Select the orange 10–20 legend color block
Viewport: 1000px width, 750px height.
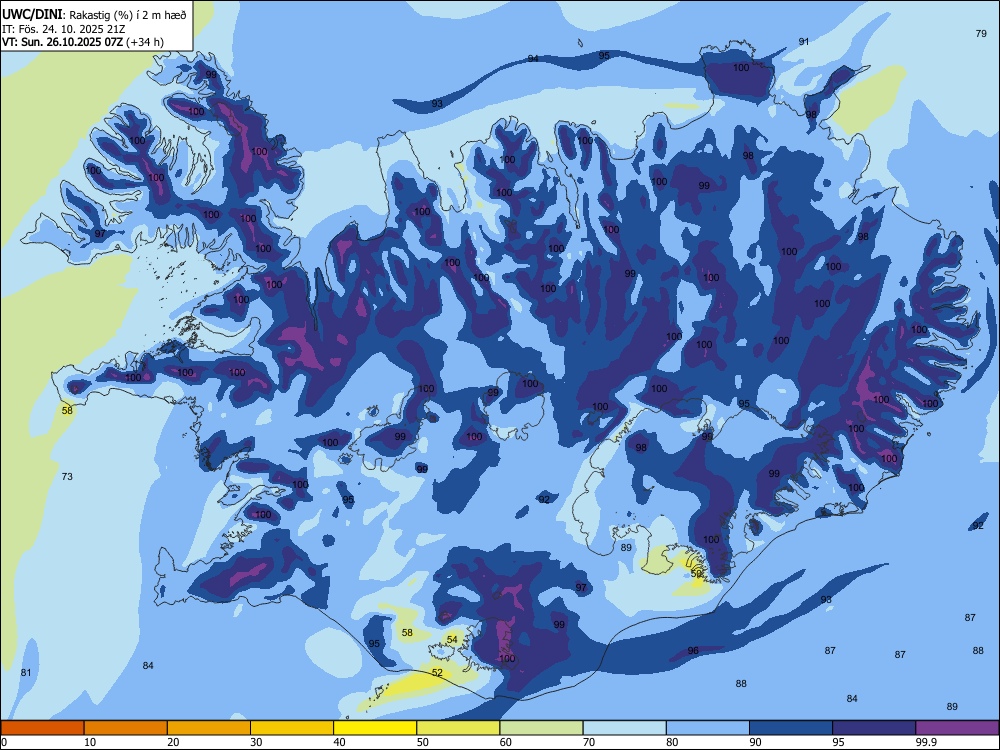click(x=126, y=728)
